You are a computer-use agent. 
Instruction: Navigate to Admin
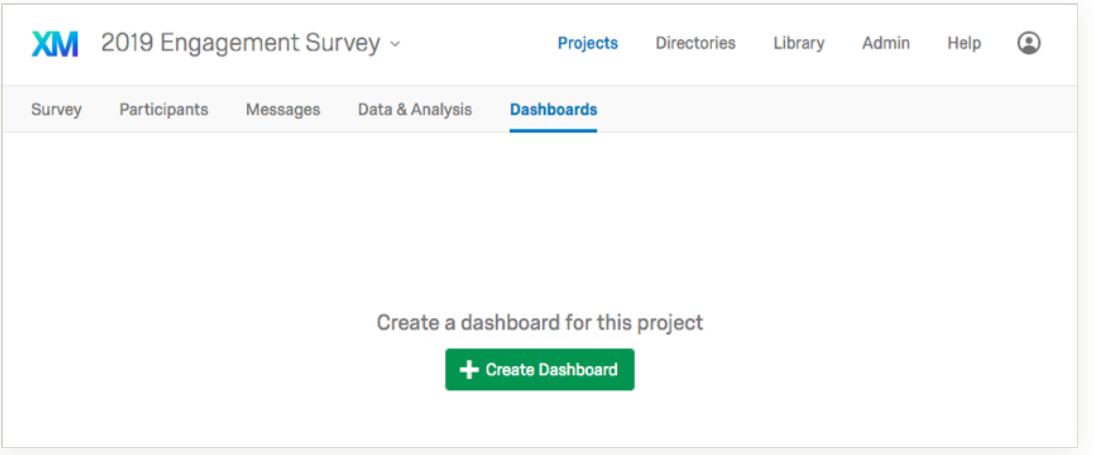click(x=886, y=43)
